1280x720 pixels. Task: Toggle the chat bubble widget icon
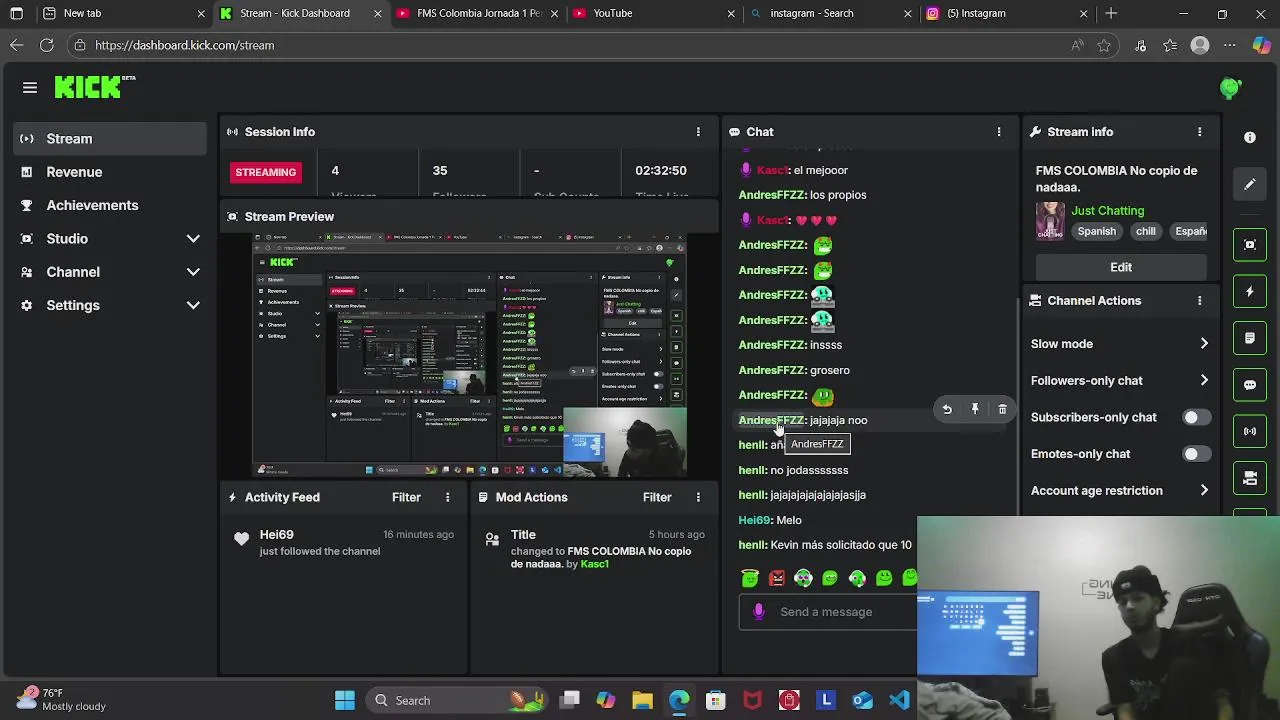(x=1250, y=385)
